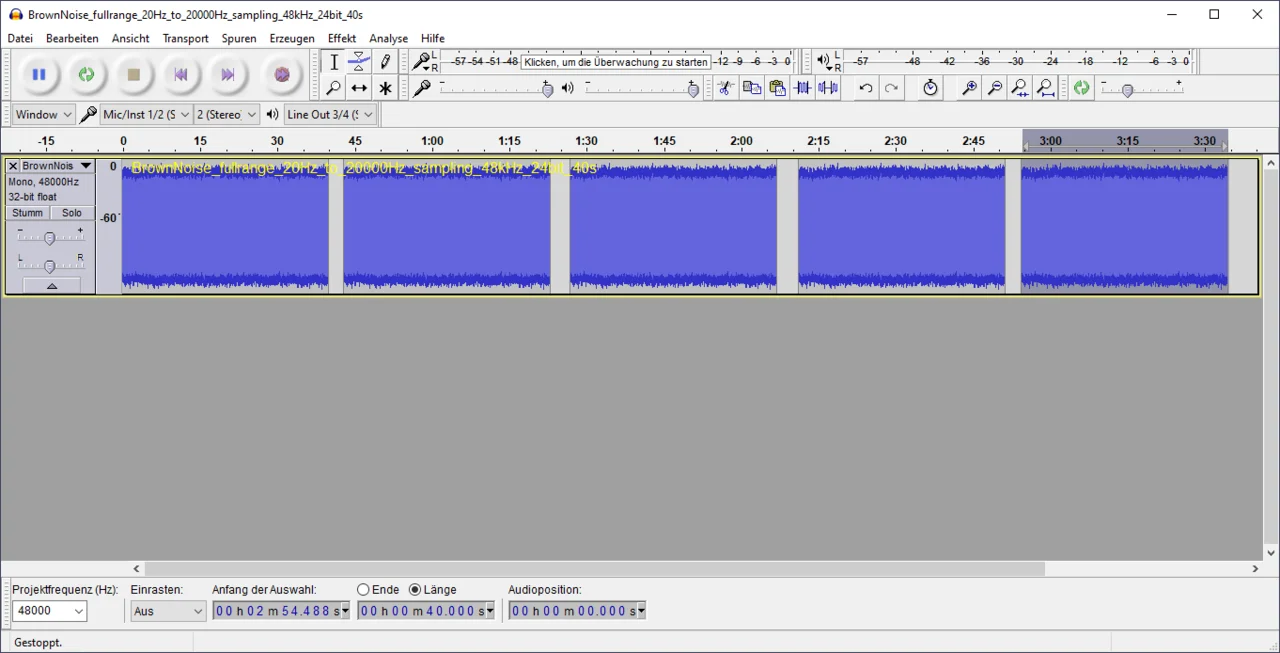
Task: Click the track gain slider knob
Action: click(x=50, y=238)
